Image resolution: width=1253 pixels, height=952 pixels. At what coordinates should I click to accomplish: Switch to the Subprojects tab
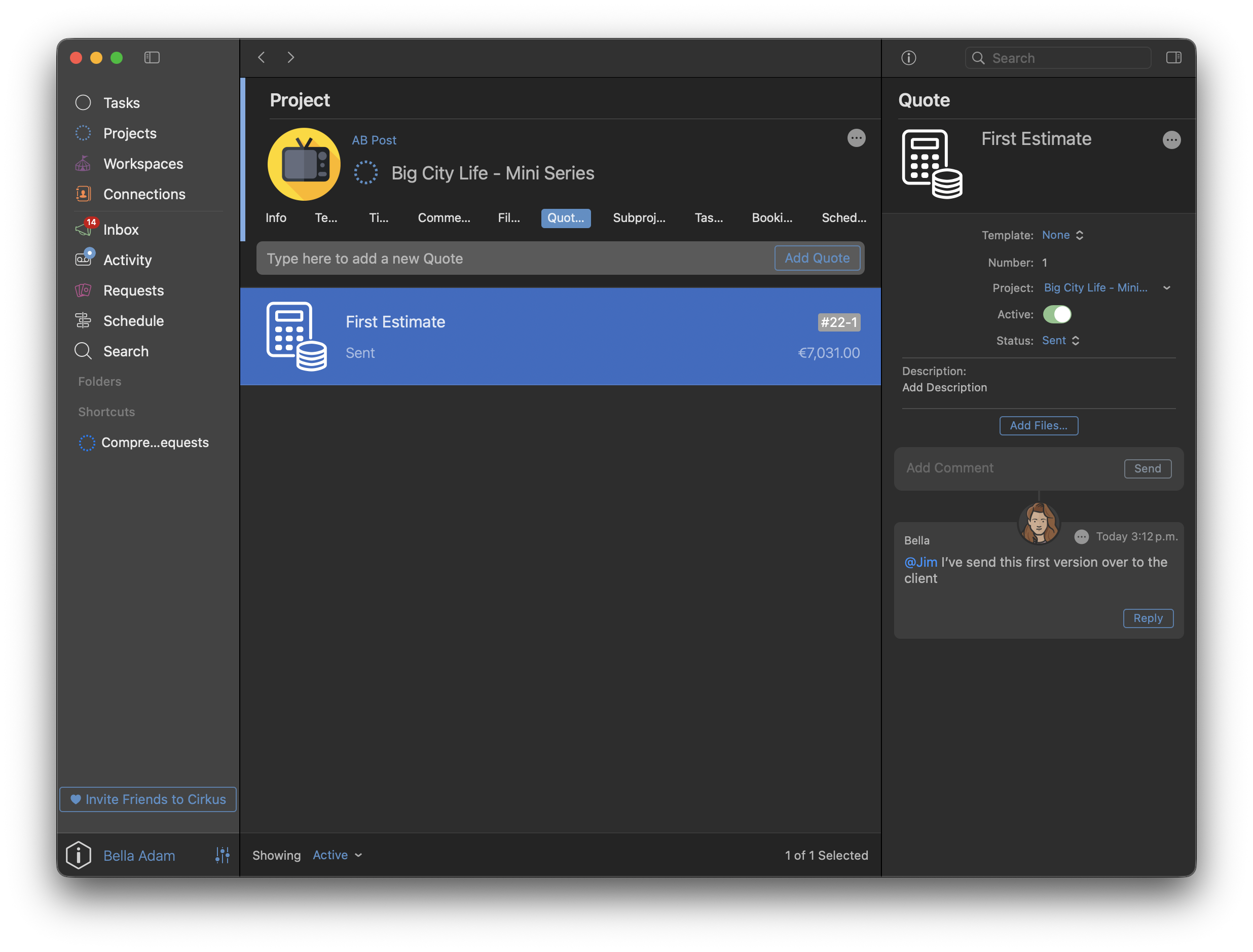(638, 218)
